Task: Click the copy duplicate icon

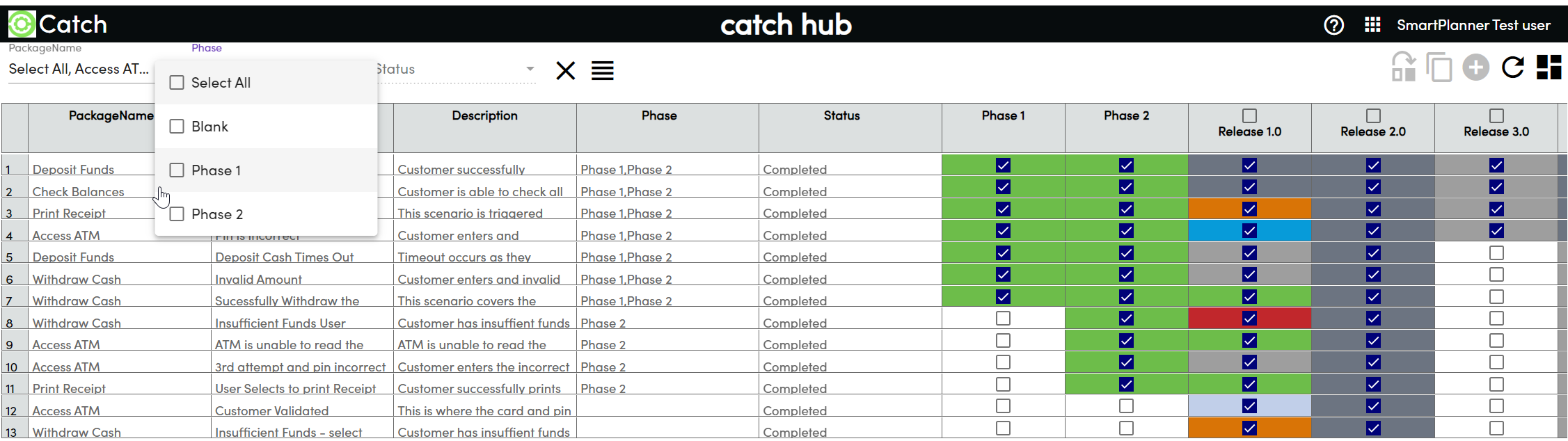Action: (x=1439, y=67)
